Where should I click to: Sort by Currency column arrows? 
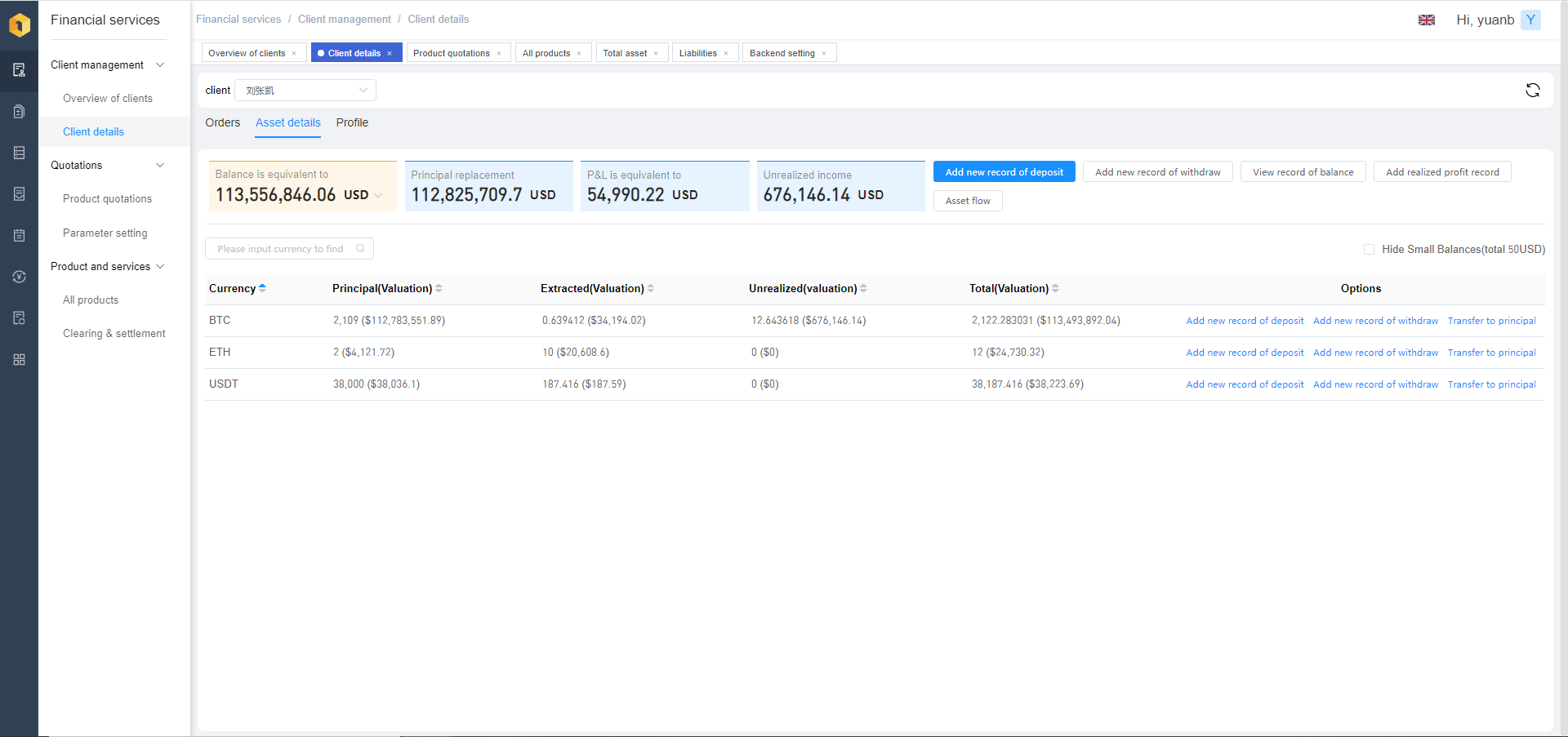(262, 288)
